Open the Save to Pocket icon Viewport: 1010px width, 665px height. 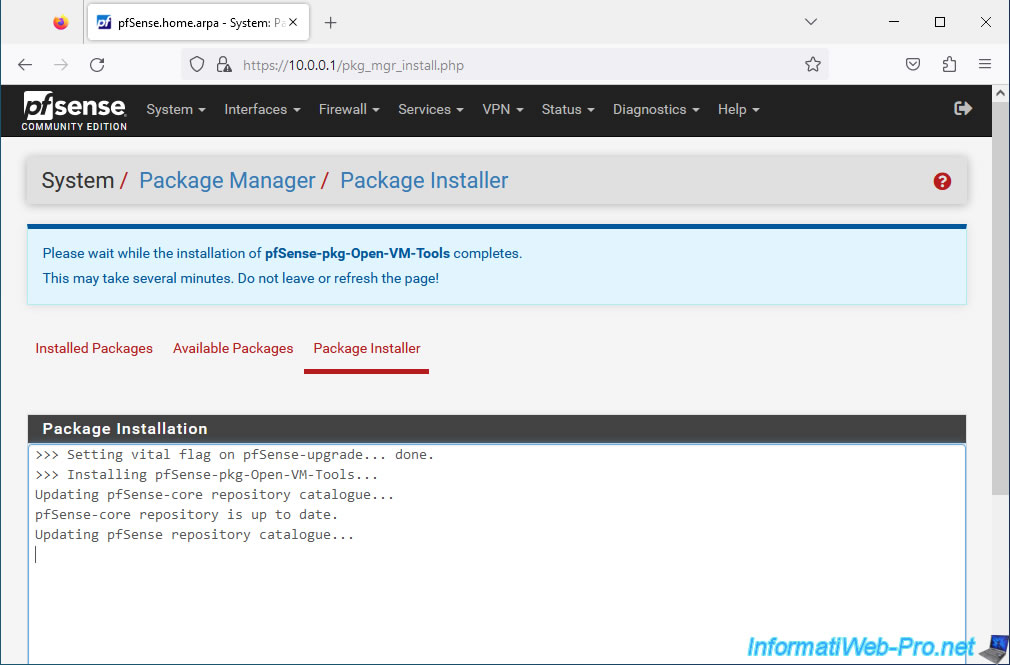(913, 64)
